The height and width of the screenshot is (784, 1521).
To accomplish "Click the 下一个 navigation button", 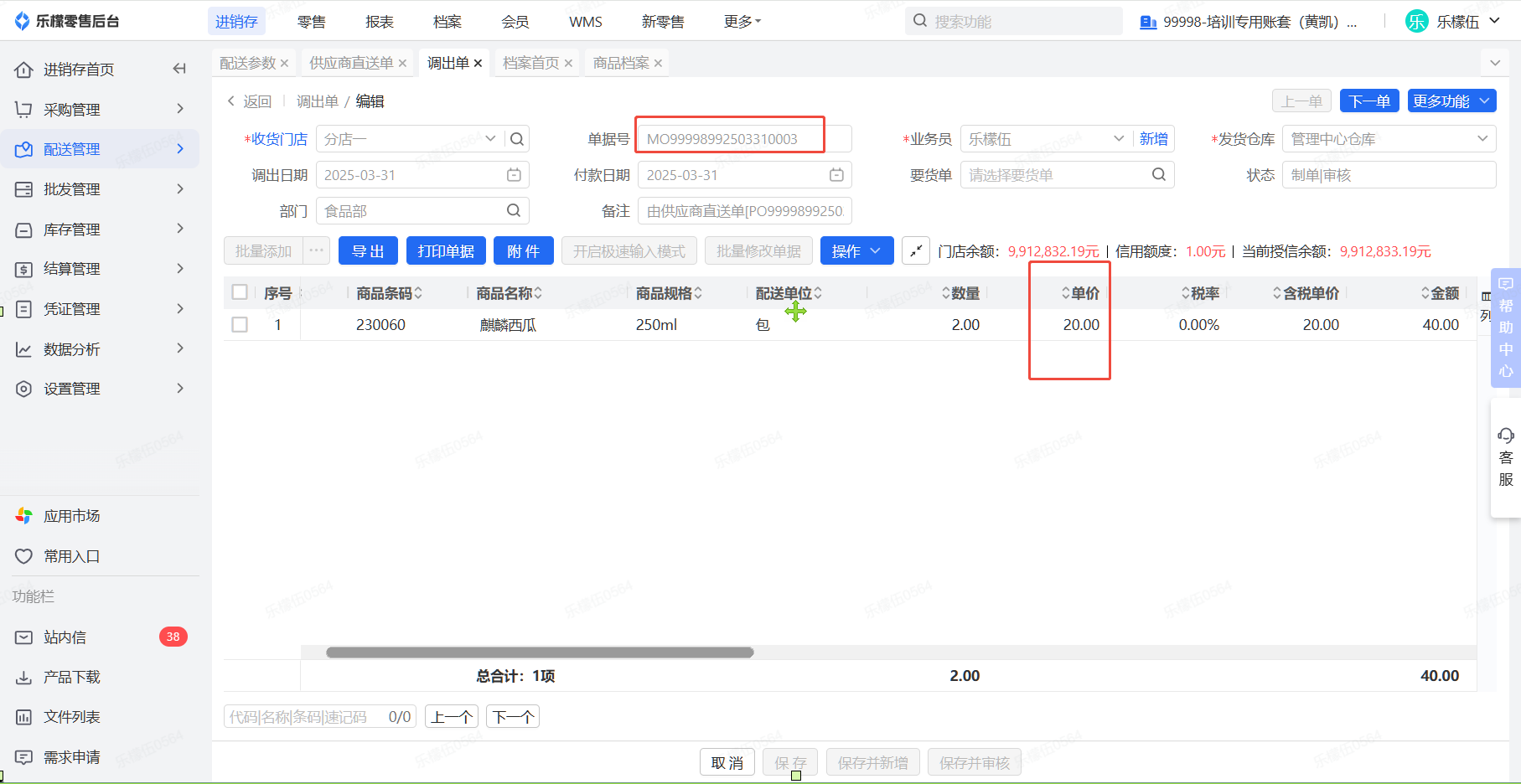I will pos(513,717).
